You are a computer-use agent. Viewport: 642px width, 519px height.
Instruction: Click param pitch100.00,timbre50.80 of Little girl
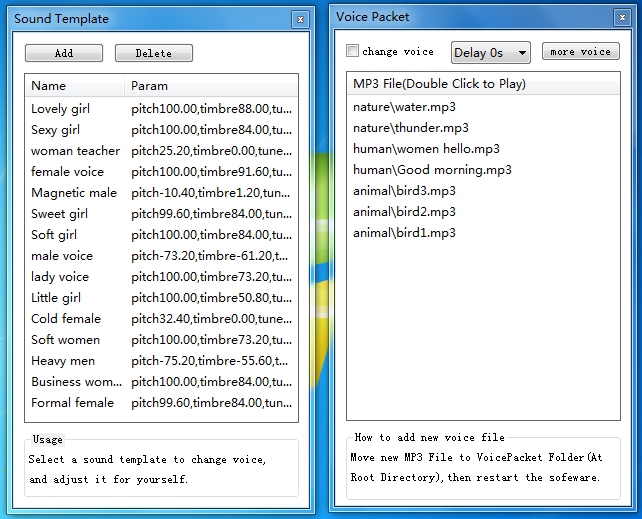[x=211, y=298]
